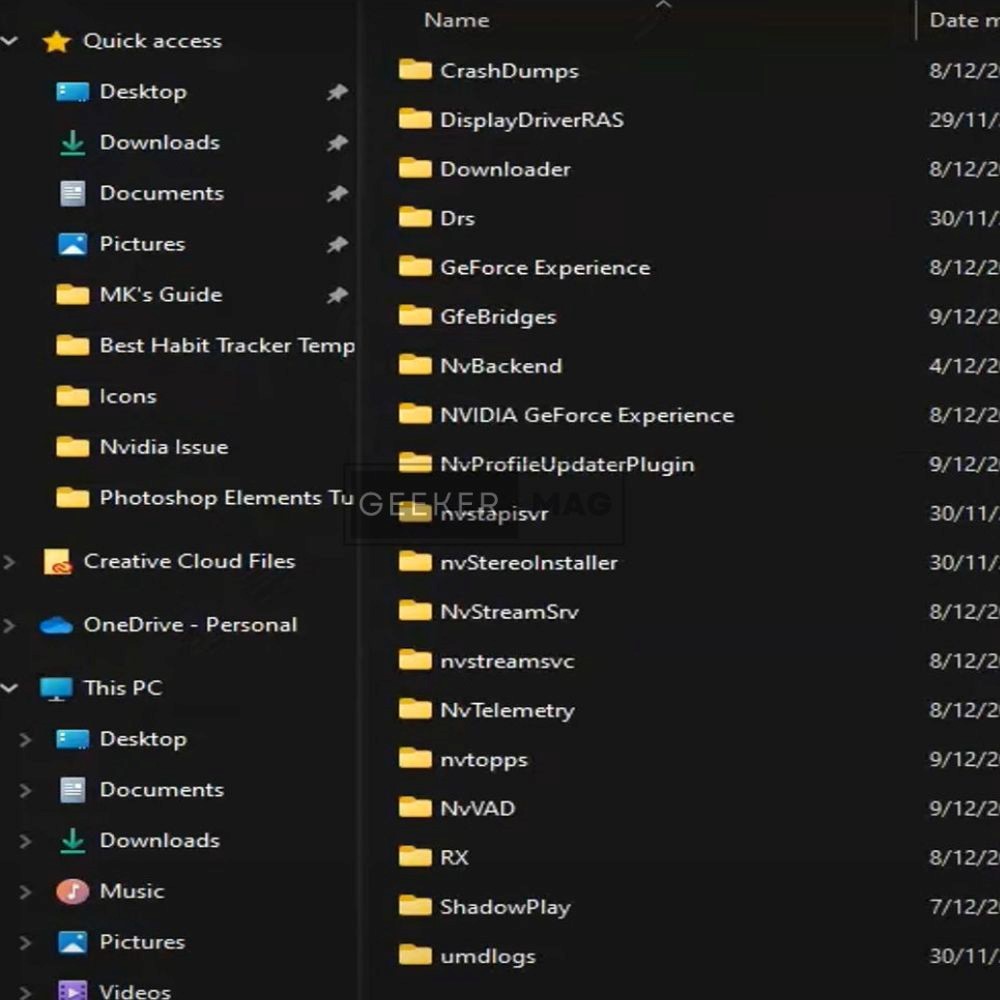This screenshot has height=1000, width=1000.
Task: Sort by the Name column header
Action: click(457, 20)
